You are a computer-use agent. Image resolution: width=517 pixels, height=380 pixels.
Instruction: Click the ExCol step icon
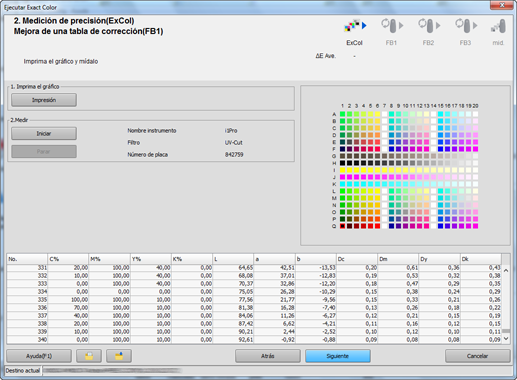(355, 26)
